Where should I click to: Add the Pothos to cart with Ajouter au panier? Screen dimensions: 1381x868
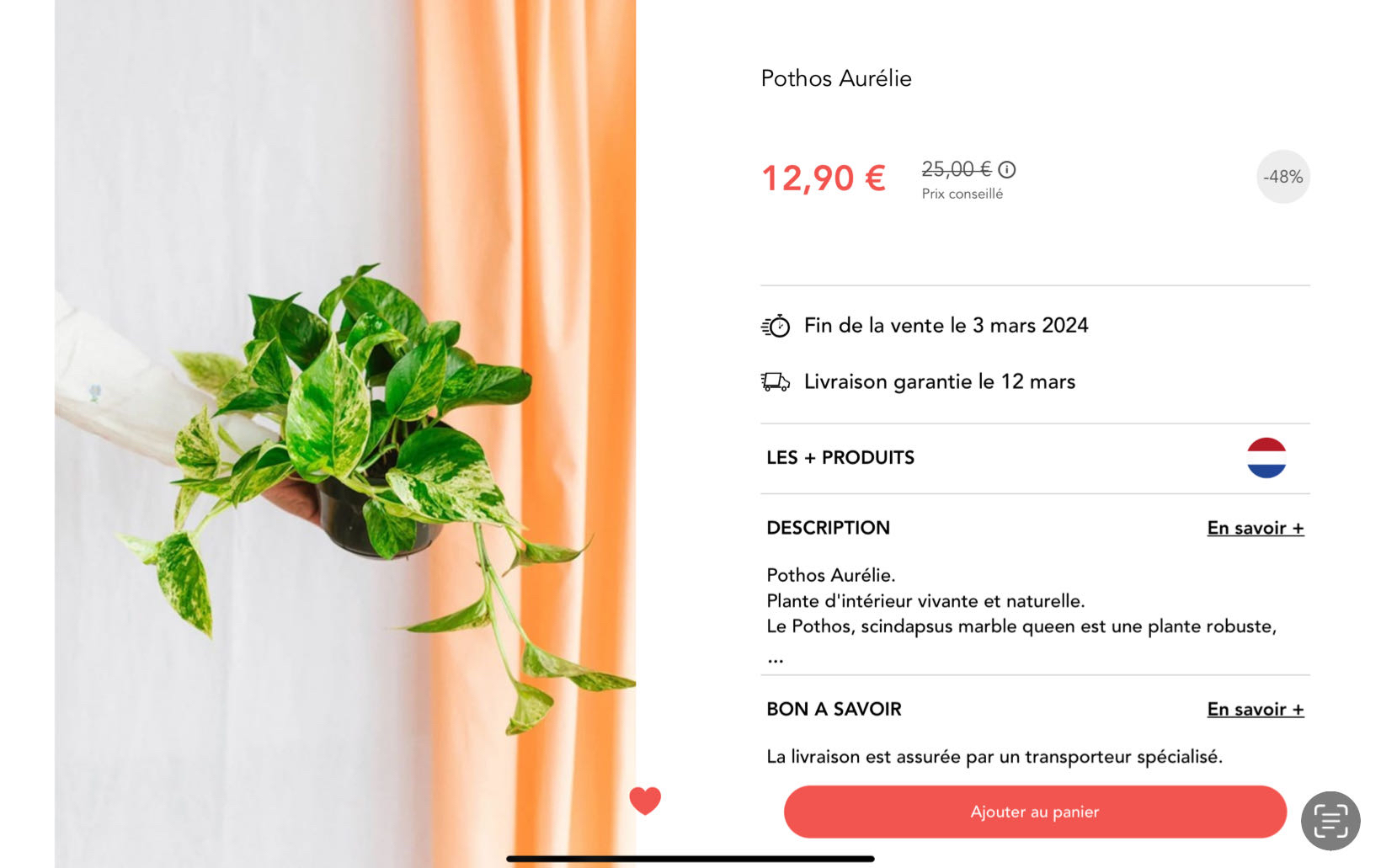[x=1035, y=812]
